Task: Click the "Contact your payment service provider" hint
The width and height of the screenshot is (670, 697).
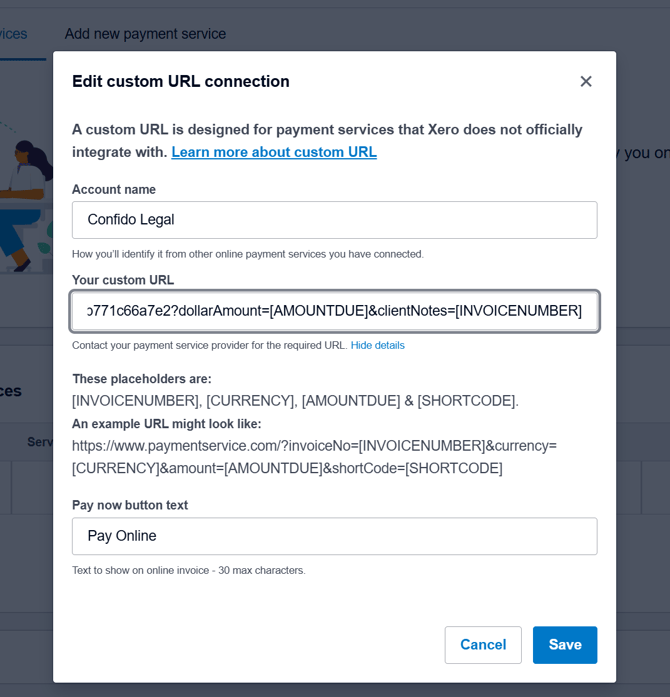Action: (209, 345)
